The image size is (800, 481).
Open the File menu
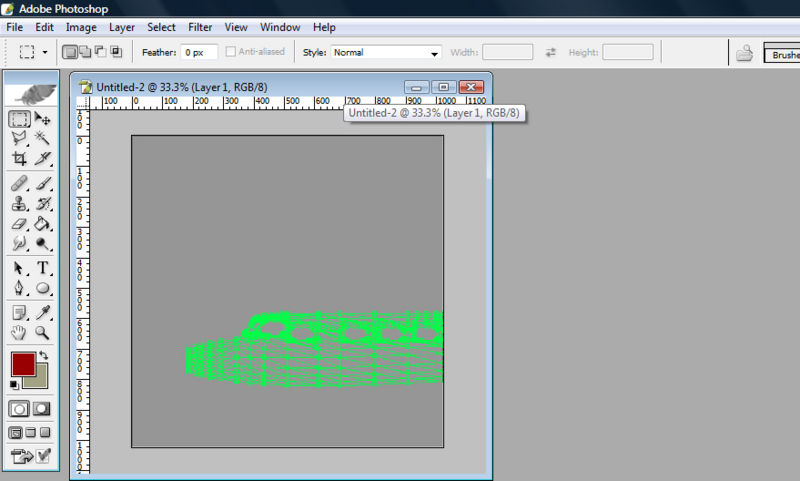pos(14,27)
